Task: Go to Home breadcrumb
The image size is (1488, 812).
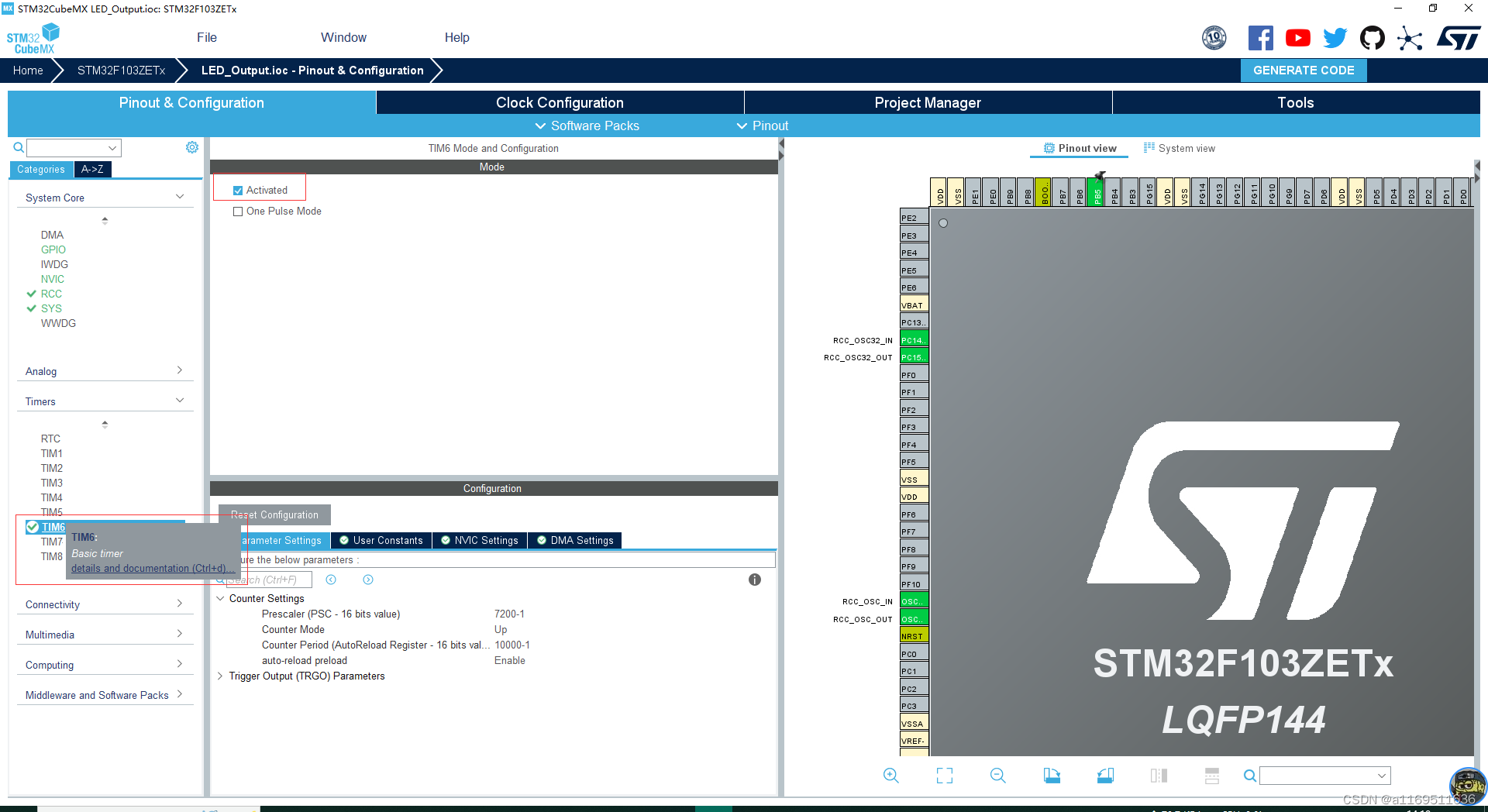Action: (x=28, y=71)
